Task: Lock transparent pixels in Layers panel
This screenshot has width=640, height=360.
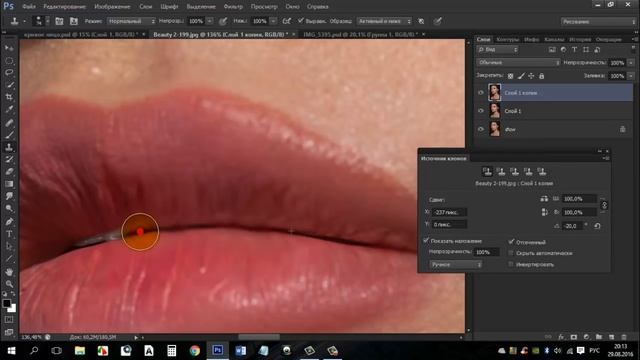Action: [x=510, y=76]
